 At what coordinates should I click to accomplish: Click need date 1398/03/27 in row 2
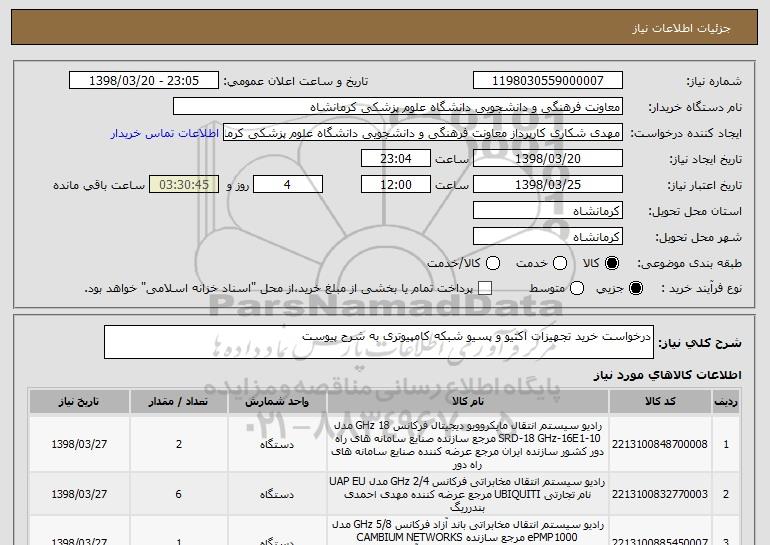(79, 494)
